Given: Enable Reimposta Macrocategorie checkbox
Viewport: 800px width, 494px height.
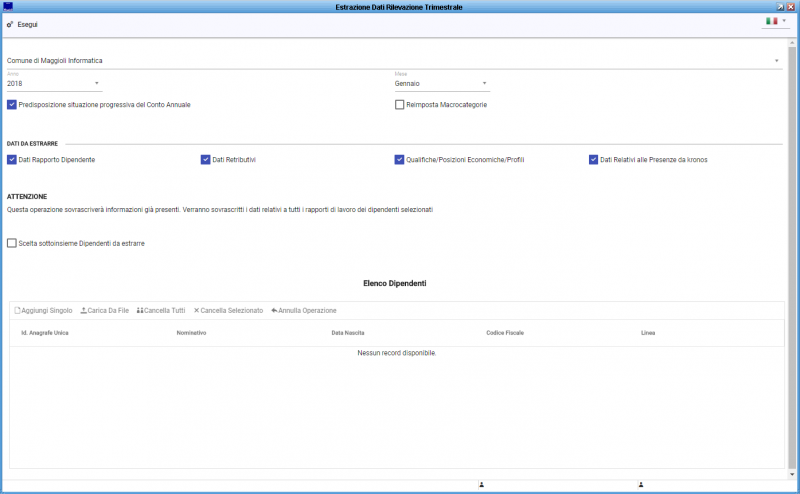Looking at the screenshot, I should [399, 105].
